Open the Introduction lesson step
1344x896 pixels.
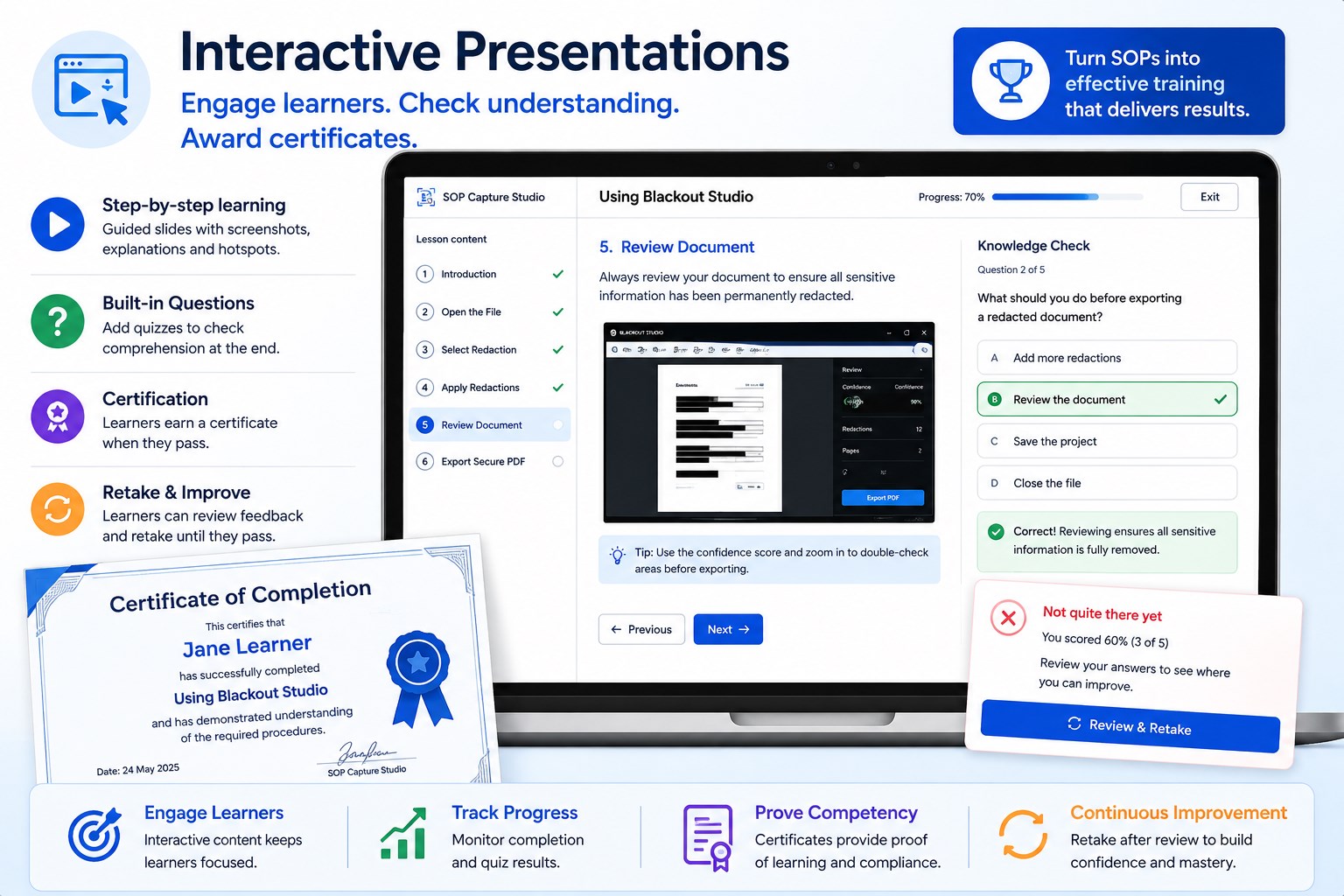point(489,274)
